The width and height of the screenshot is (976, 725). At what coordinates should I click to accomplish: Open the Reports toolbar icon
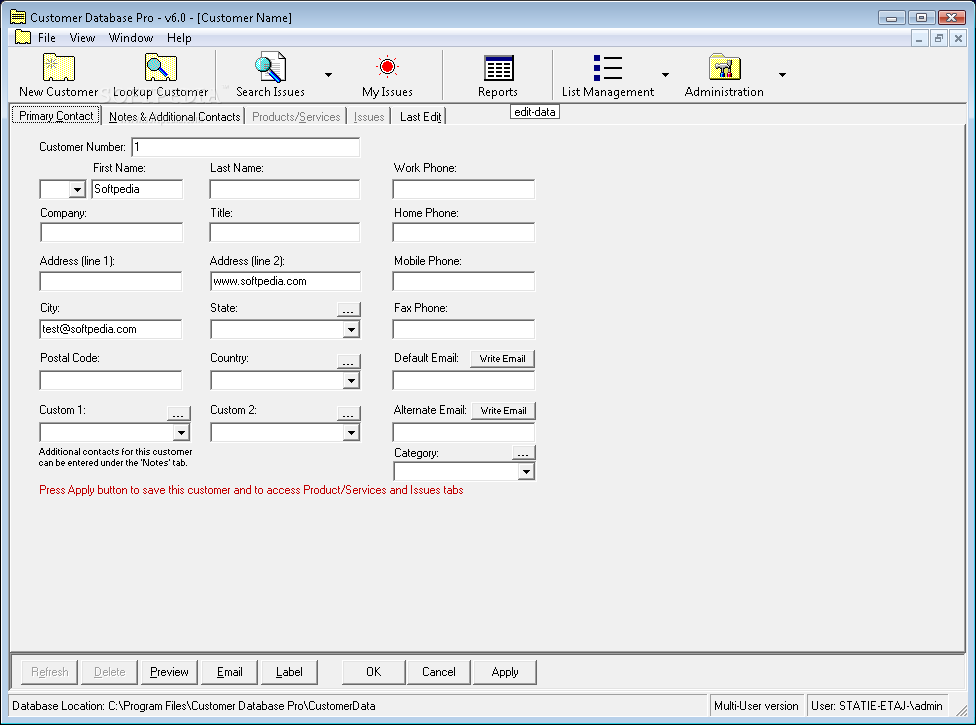click(498, 75)
